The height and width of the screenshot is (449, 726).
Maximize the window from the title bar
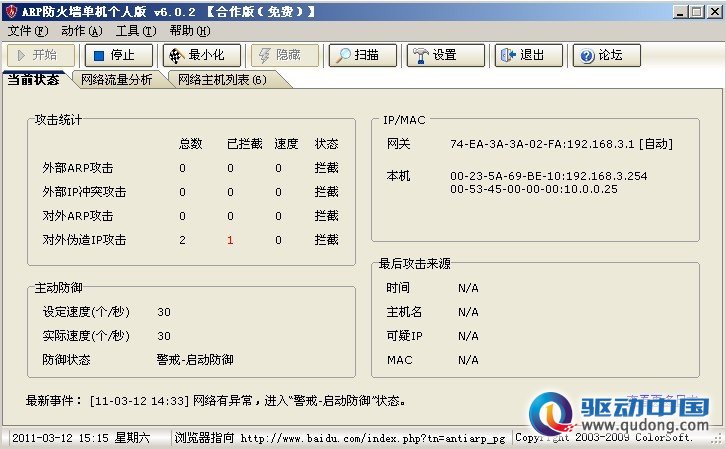(696, 12)
